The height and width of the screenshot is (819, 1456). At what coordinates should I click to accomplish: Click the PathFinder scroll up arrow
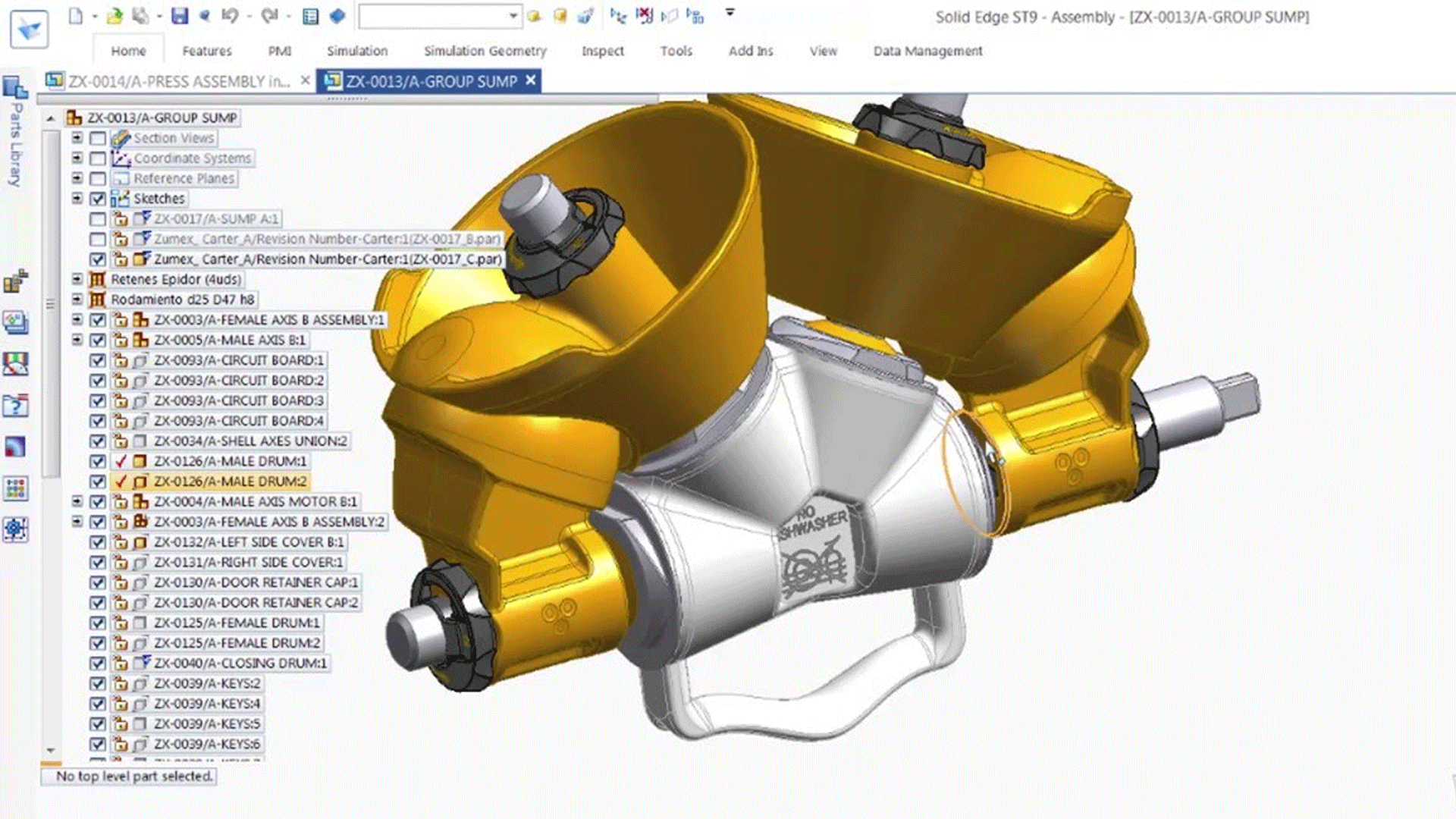click(50, 118)
